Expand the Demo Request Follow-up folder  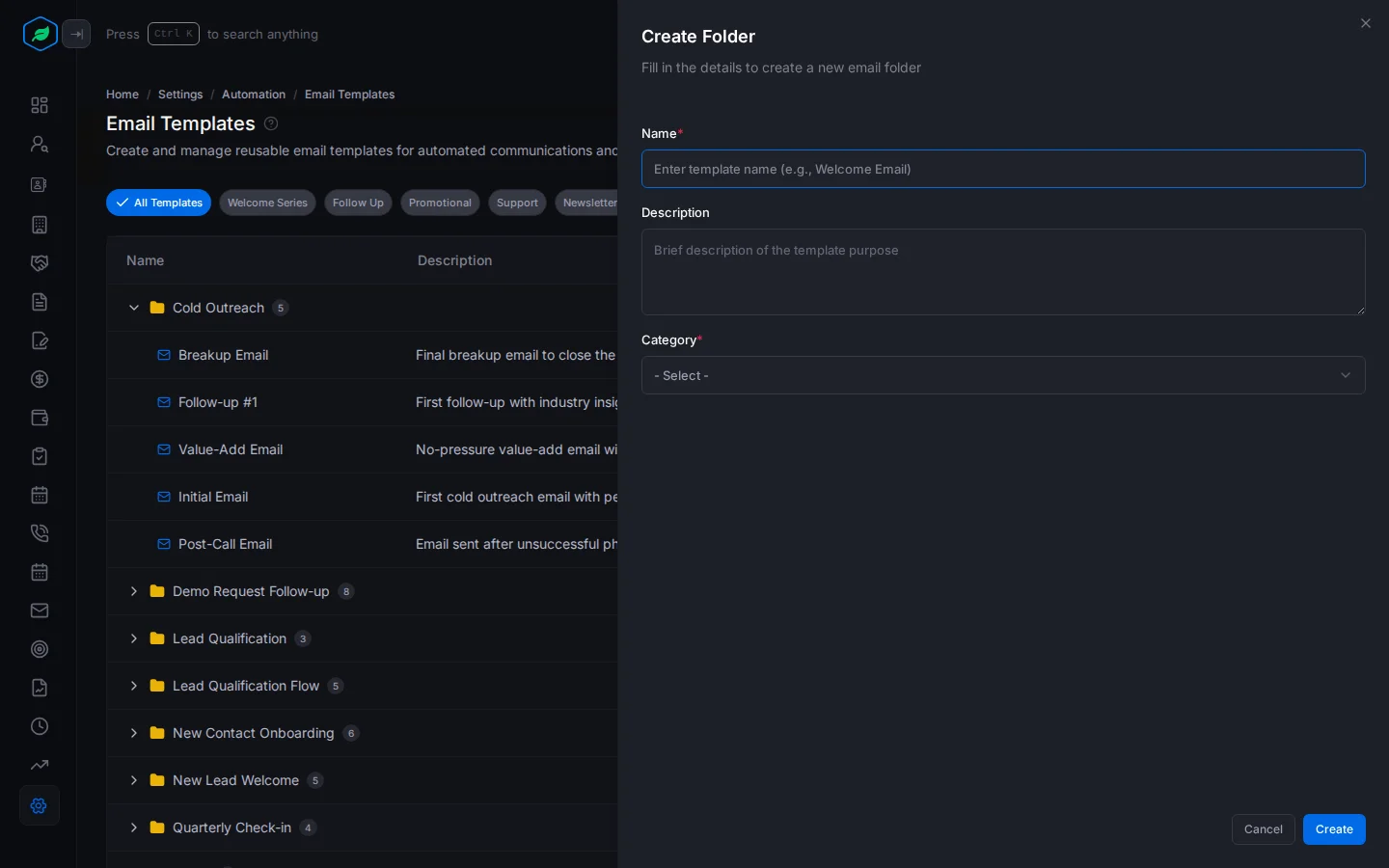[x=134, y=591]
